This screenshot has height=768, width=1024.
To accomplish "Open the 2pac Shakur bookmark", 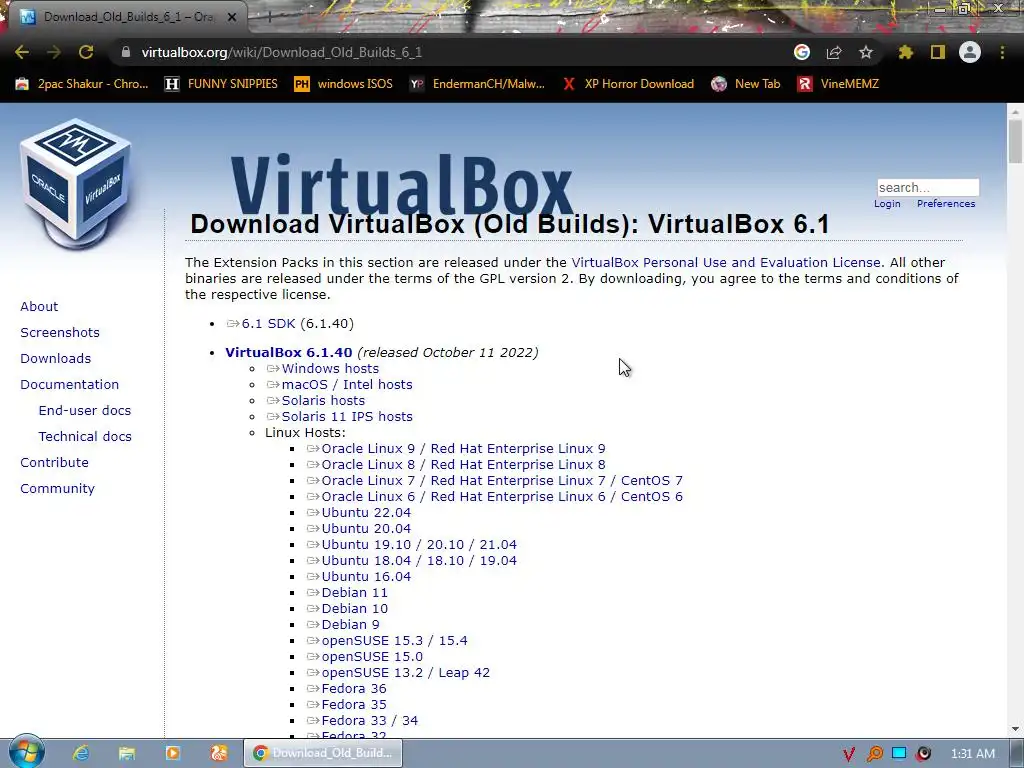I will pyautogui.click(x=82, y=84).
